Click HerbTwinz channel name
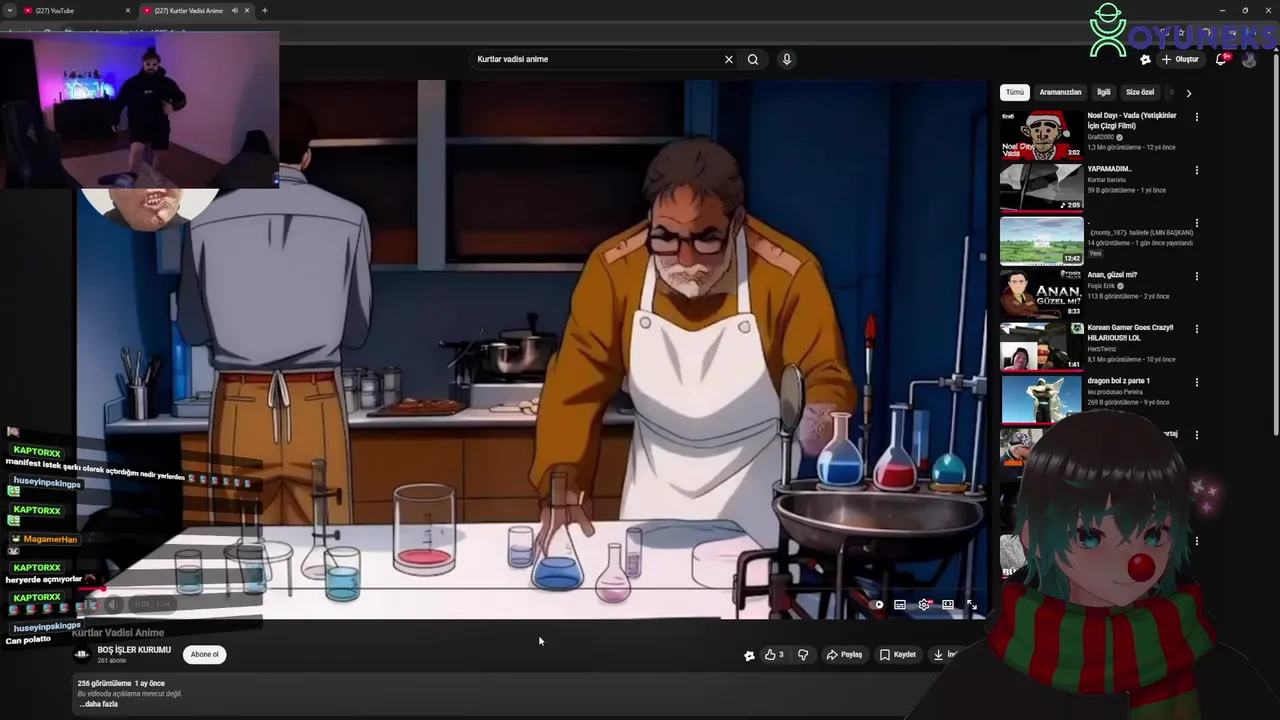Viewport: 1280px width, 720px height. point(1102,349)
